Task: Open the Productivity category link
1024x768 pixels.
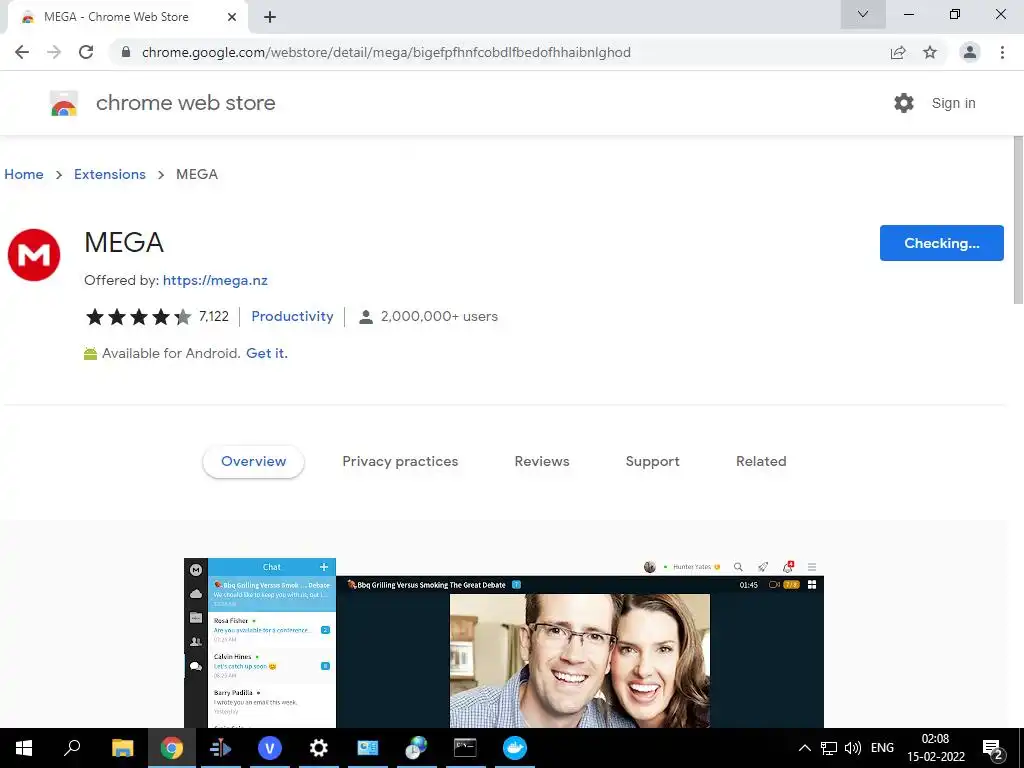Action: (292, 316)
